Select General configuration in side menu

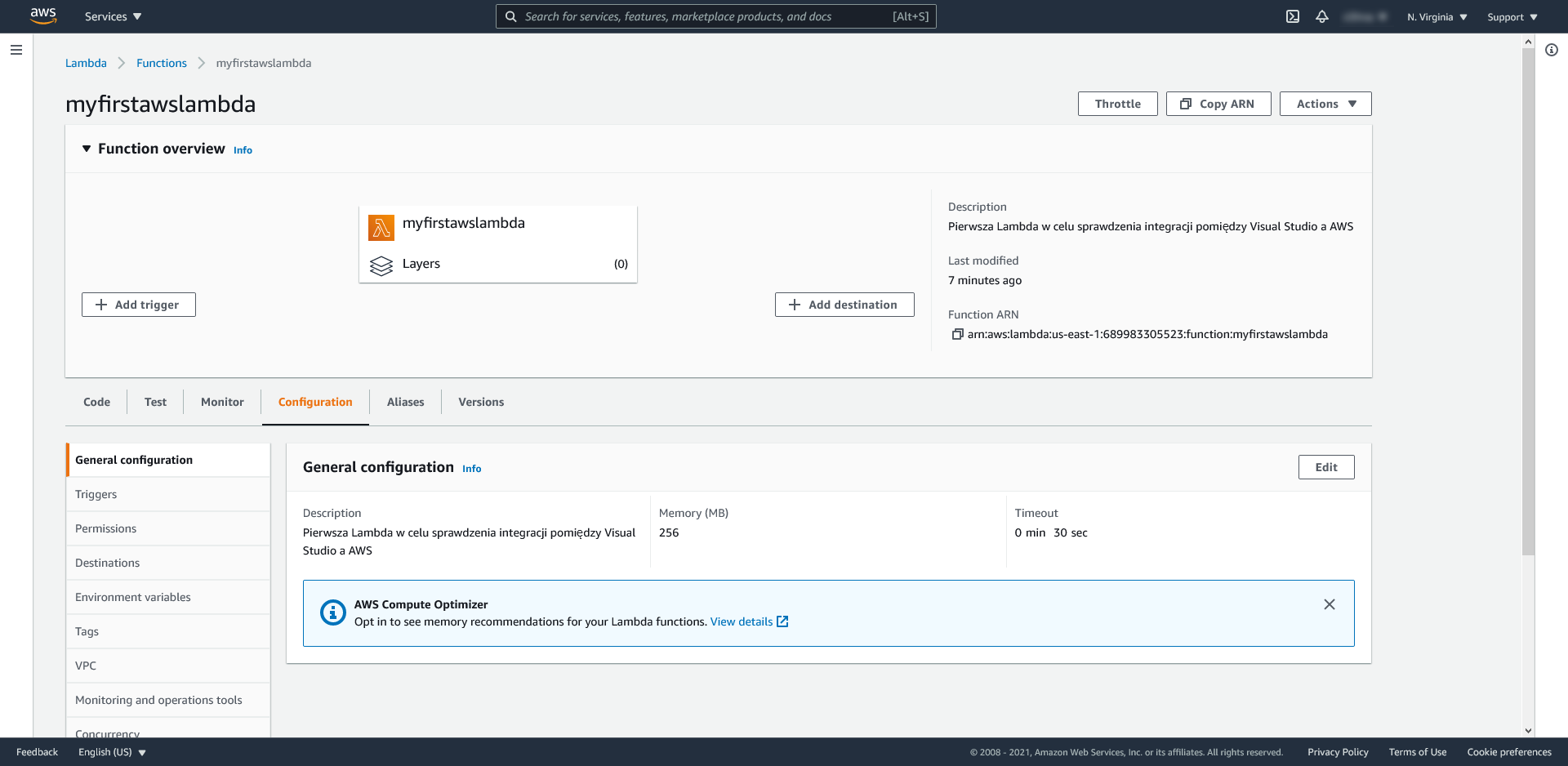pyautogui.click(x=168, y=460)
